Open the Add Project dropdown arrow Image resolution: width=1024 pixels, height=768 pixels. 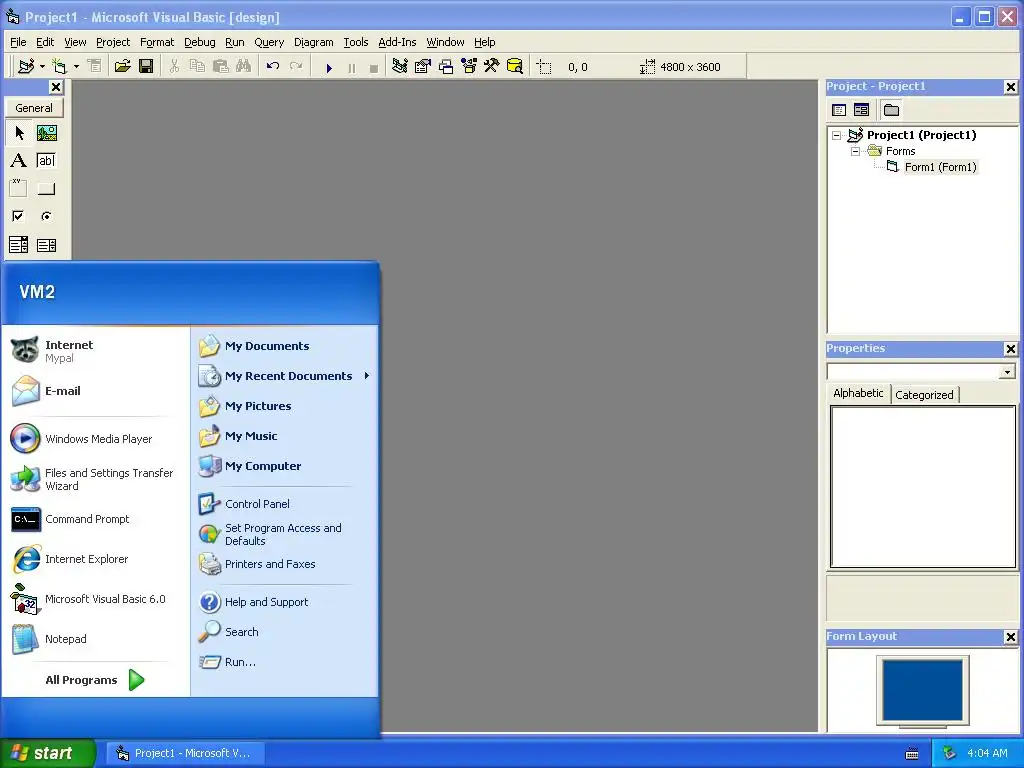(42, 67)
